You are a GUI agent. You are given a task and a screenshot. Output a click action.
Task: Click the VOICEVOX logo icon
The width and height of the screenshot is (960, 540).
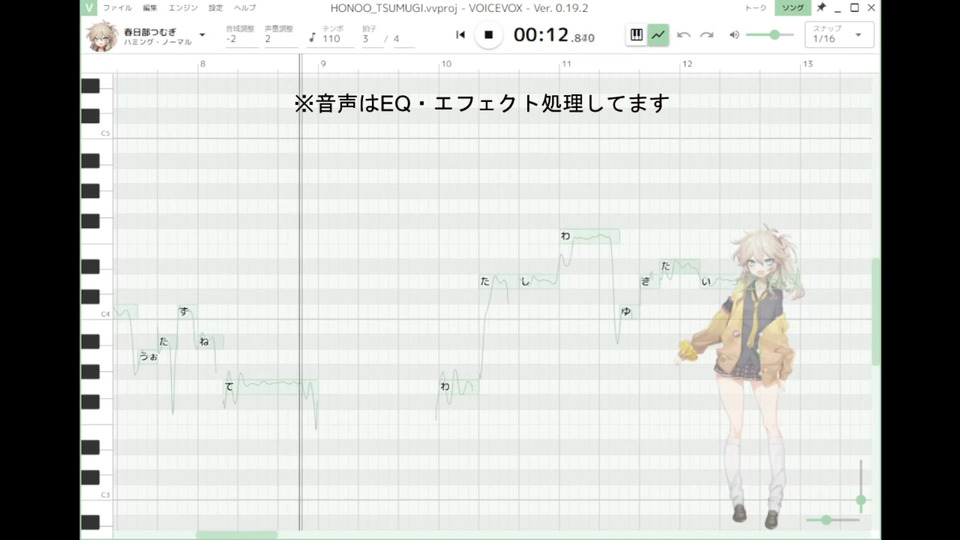pos(89,7)
